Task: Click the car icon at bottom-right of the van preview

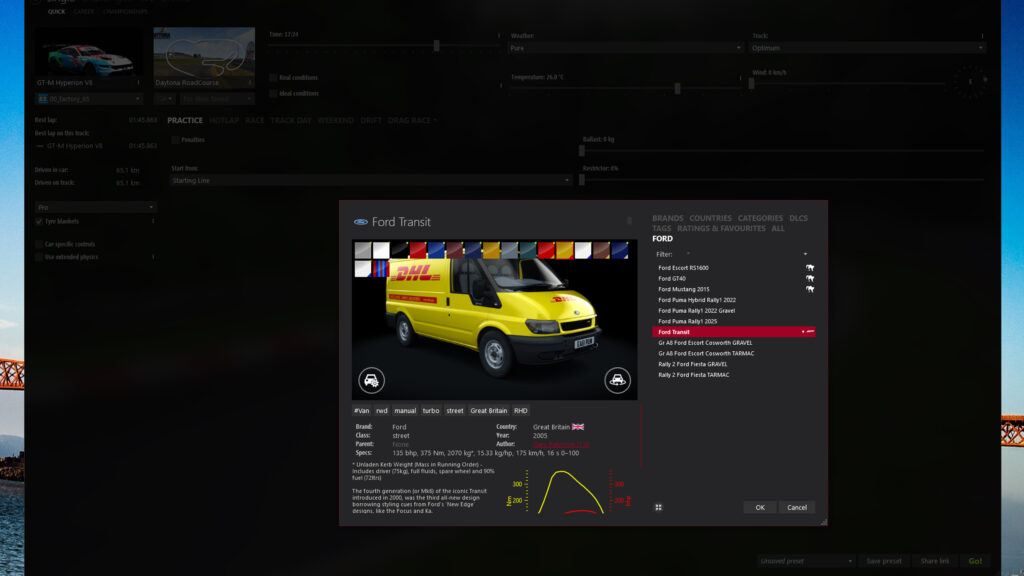Action: click(x=617, y=380)
